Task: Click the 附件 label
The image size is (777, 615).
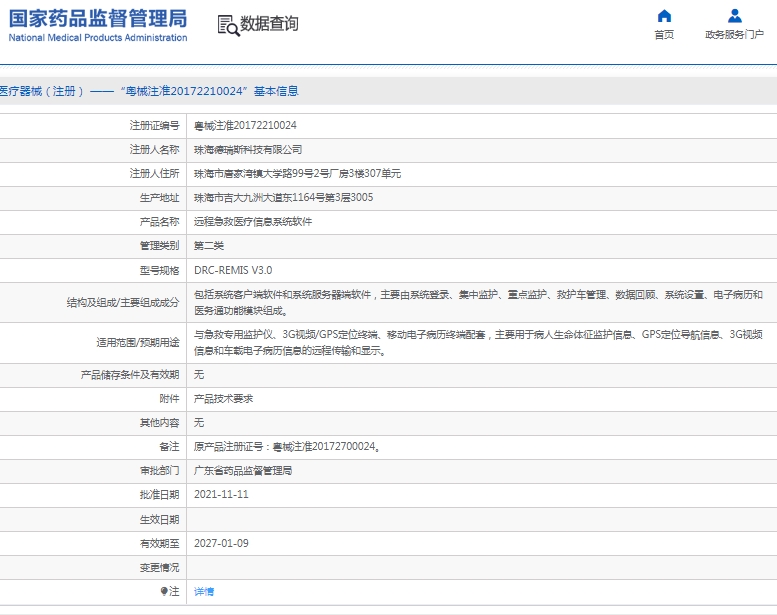Action: coord(169,398)
